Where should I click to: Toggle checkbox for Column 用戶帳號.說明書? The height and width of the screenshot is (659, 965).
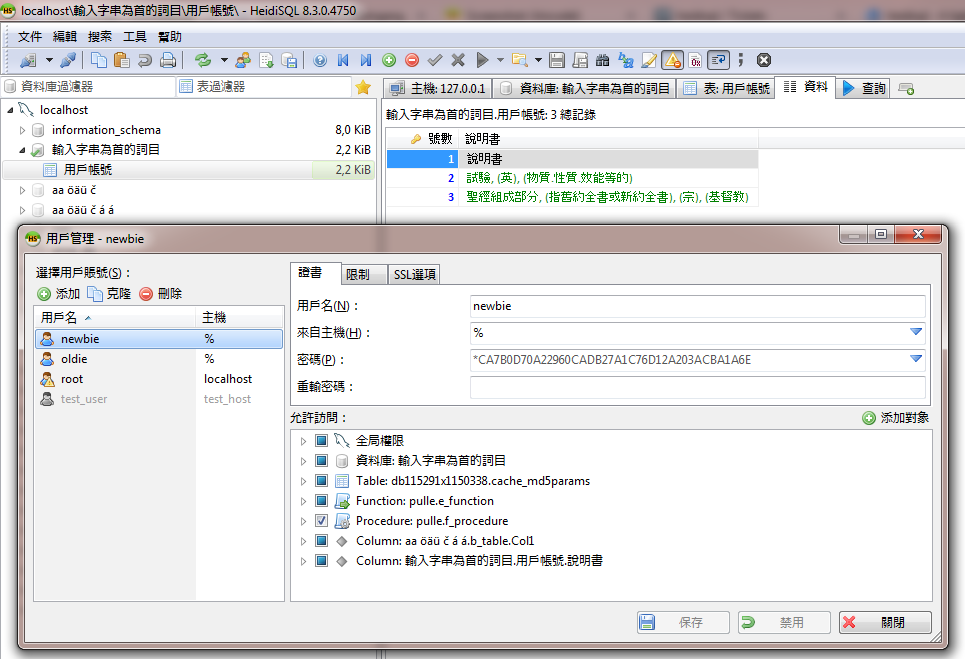pyautogui.click(x=321, y=561)
